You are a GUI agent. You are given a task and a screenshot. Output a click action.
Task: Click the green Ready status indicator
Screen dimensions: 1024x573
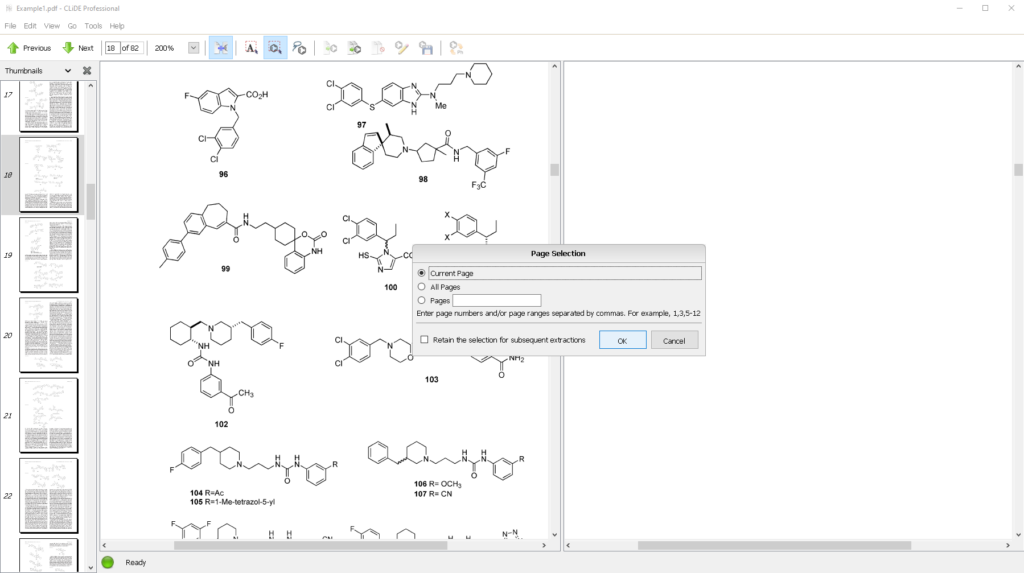click(108, 562)
